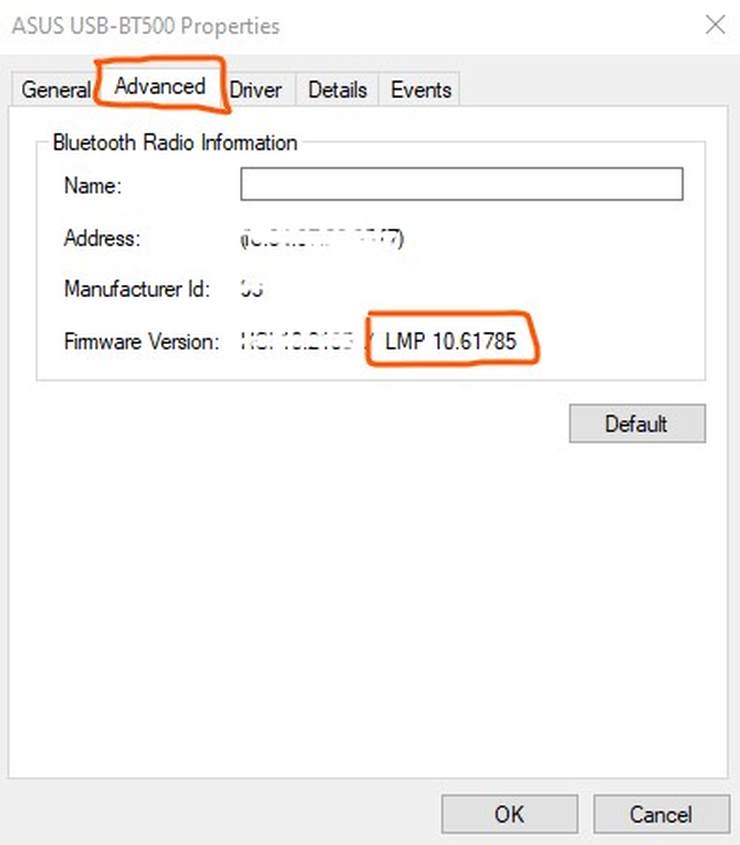The width and height of the screenshot is (740, 845).
Task: Click the blurred Bluetooth address value
Action: (321, 239)
